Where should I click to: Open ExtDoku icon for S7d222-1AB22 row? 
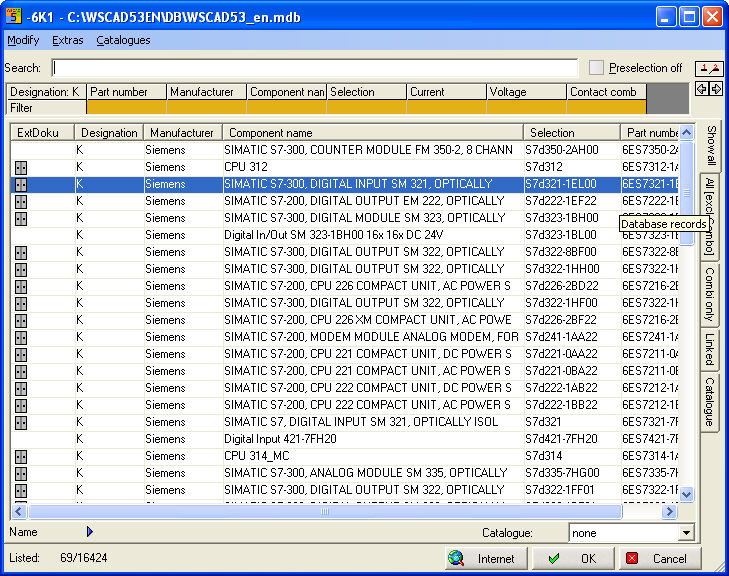20,389
